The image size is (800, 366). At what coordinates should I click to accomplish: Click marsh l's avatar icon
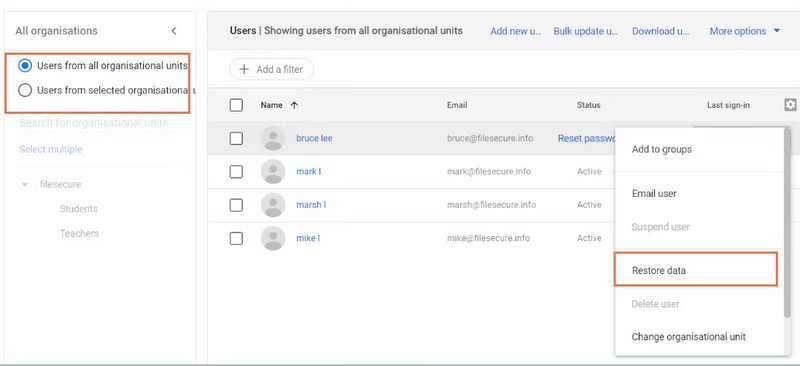[x=273, y=205]
